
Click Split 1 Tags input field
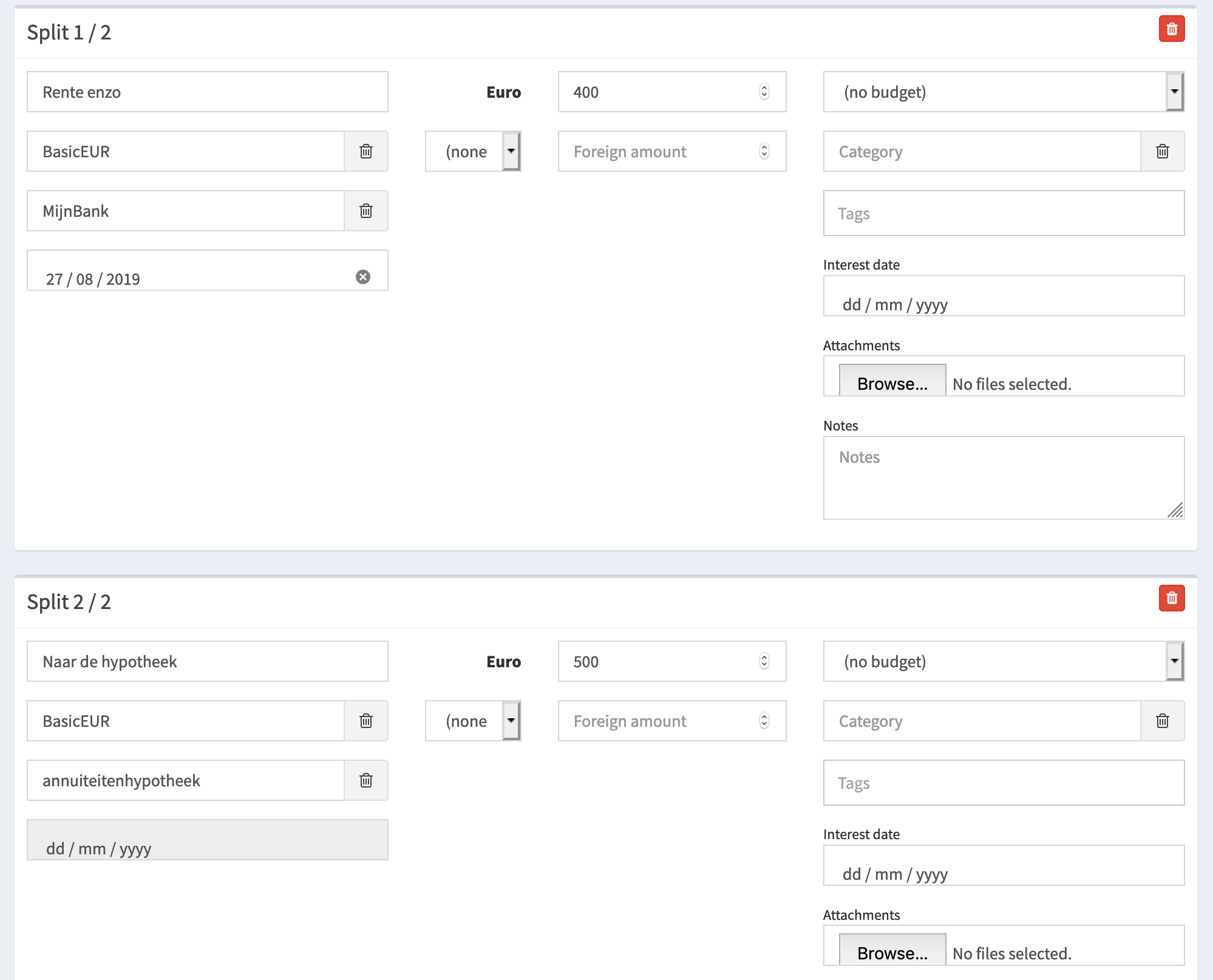1003,213
